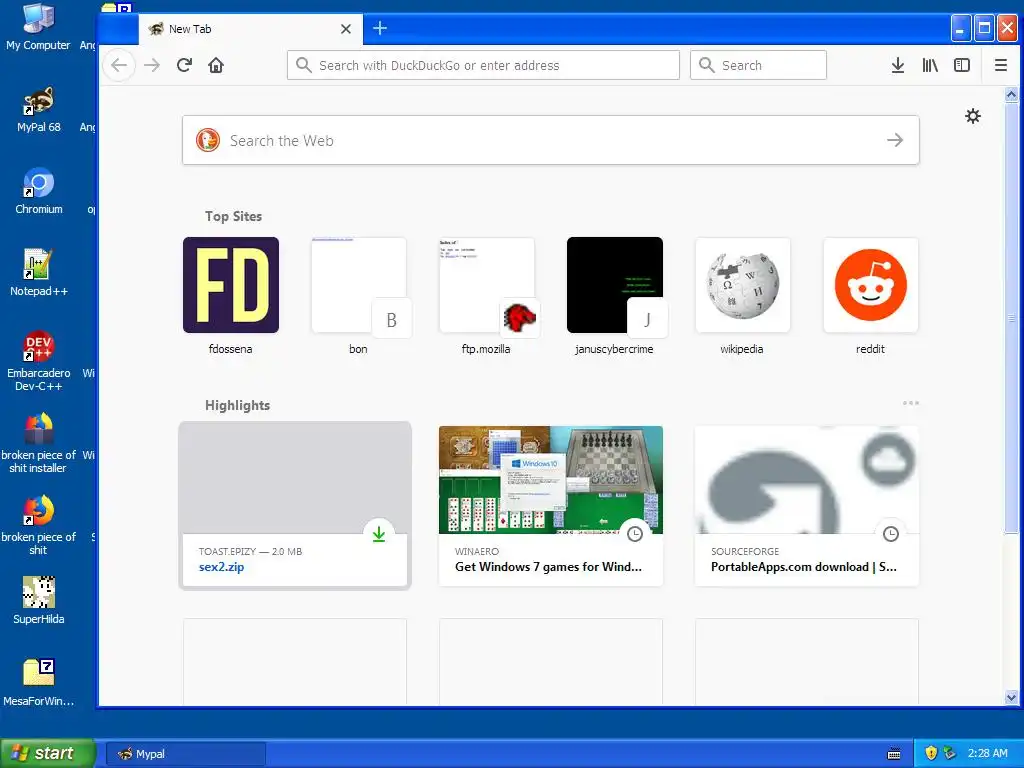1024x768 pixels.
Task: Select the New Tab tab
Action: (250, 29)
